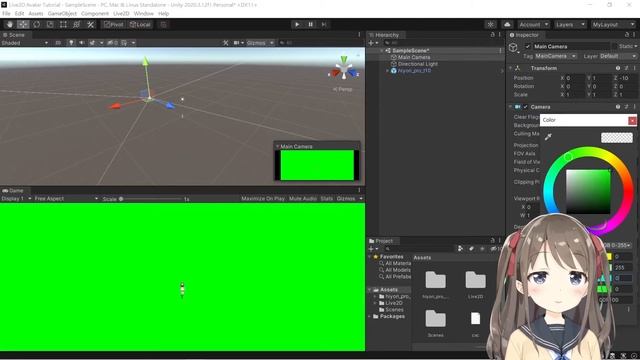This screenshot has height=360, width=640.
Task: Select the Scale tool in the toolbar
Action: pyautogui.click(x=50, y=24)
